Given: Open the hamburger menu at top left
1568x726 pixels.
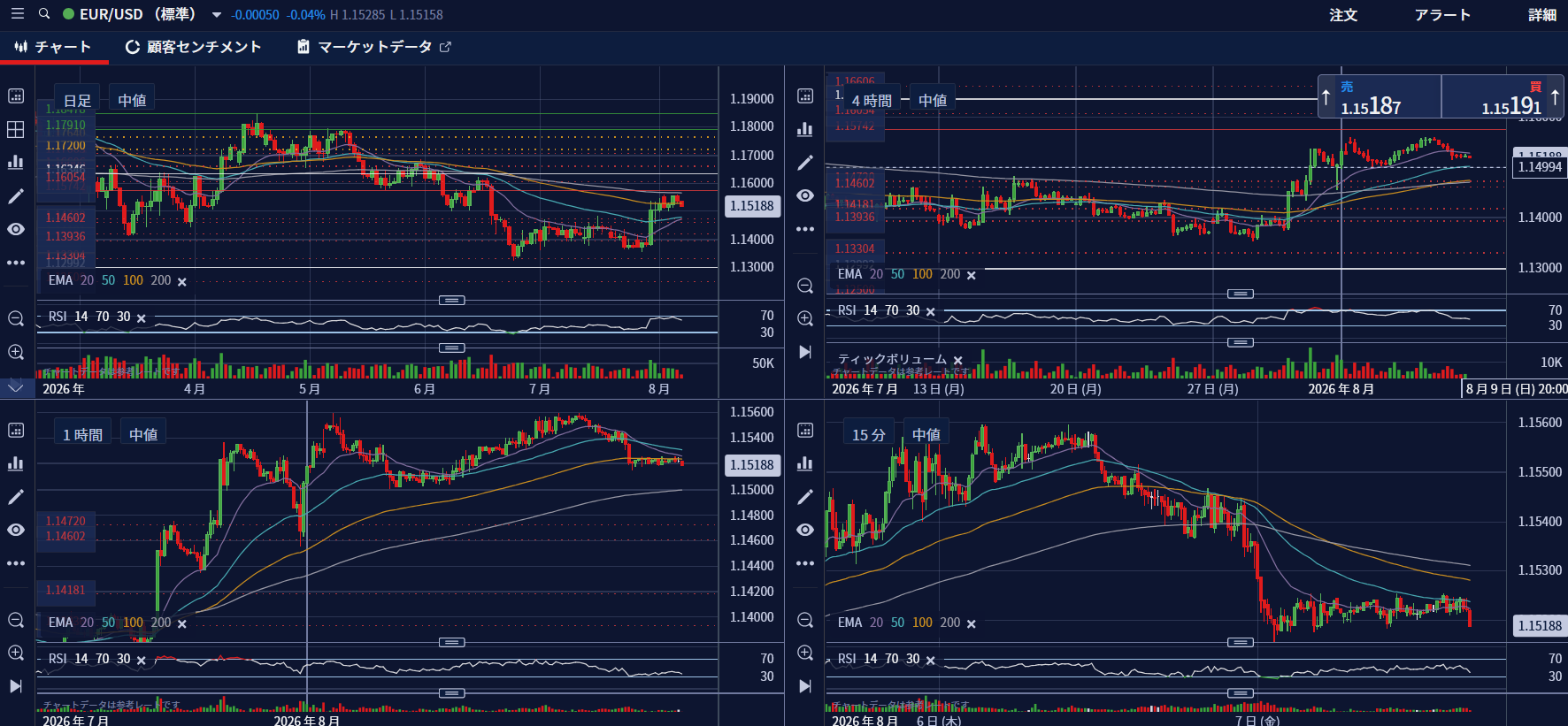Looking at the screenshot, I should click(17, 14).
